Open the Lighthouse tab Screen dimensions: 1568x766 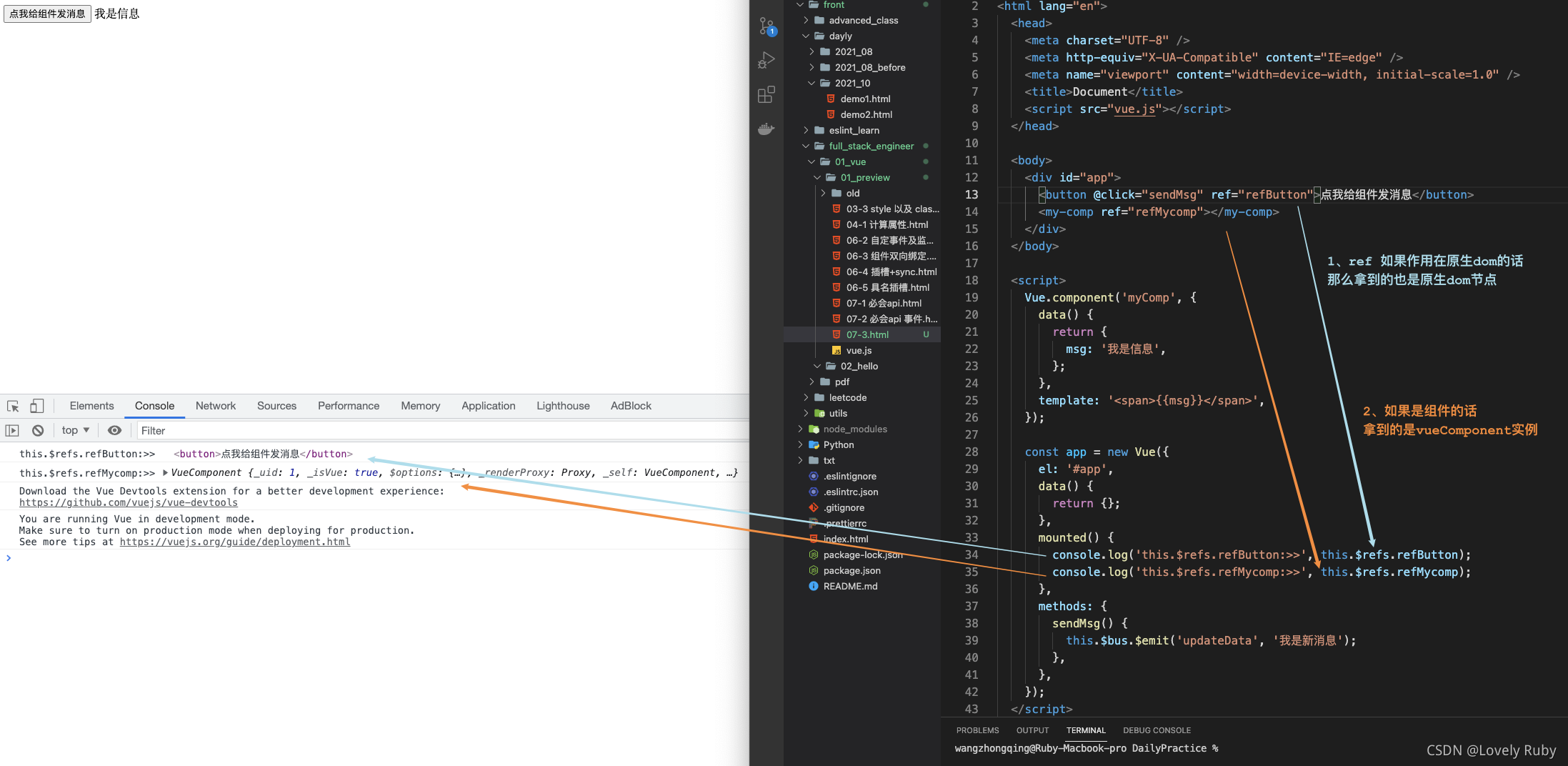pos(563,406)
